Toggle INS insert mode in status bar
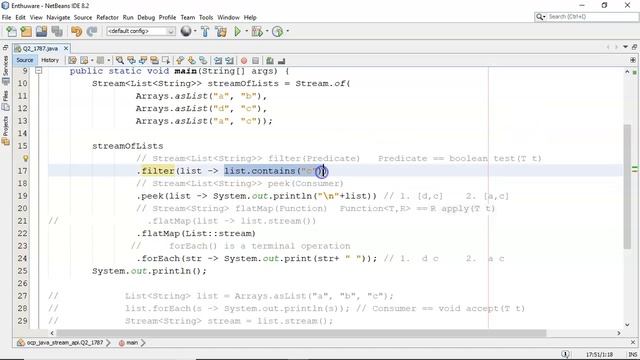 click(633, 354)
